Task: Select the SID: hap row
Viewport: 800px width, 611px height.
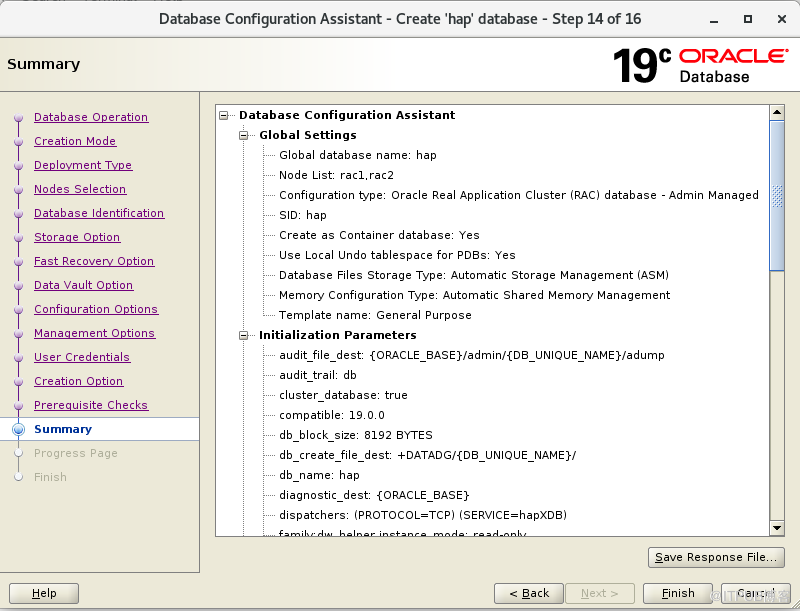Action: [x=303, y=215]
